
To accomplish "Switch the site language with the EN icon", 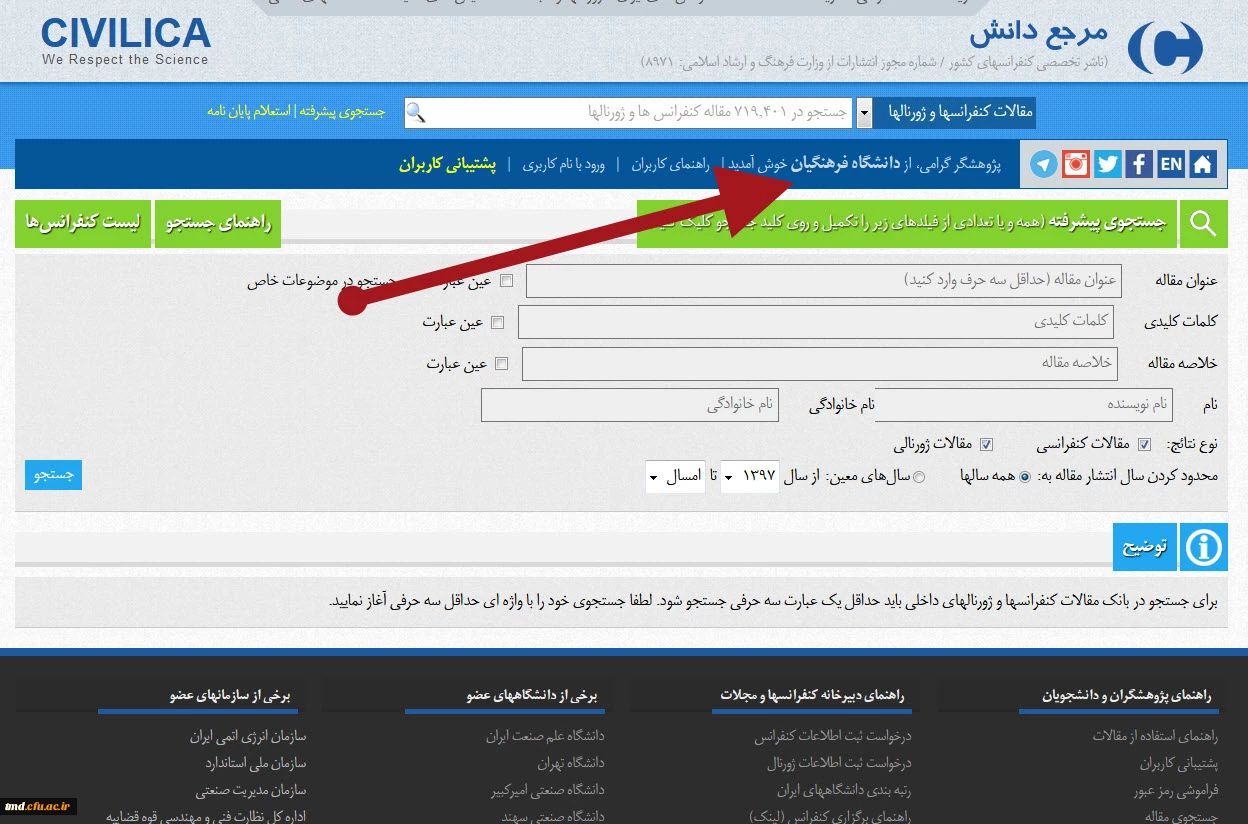I will click(x=1170, y=165).
